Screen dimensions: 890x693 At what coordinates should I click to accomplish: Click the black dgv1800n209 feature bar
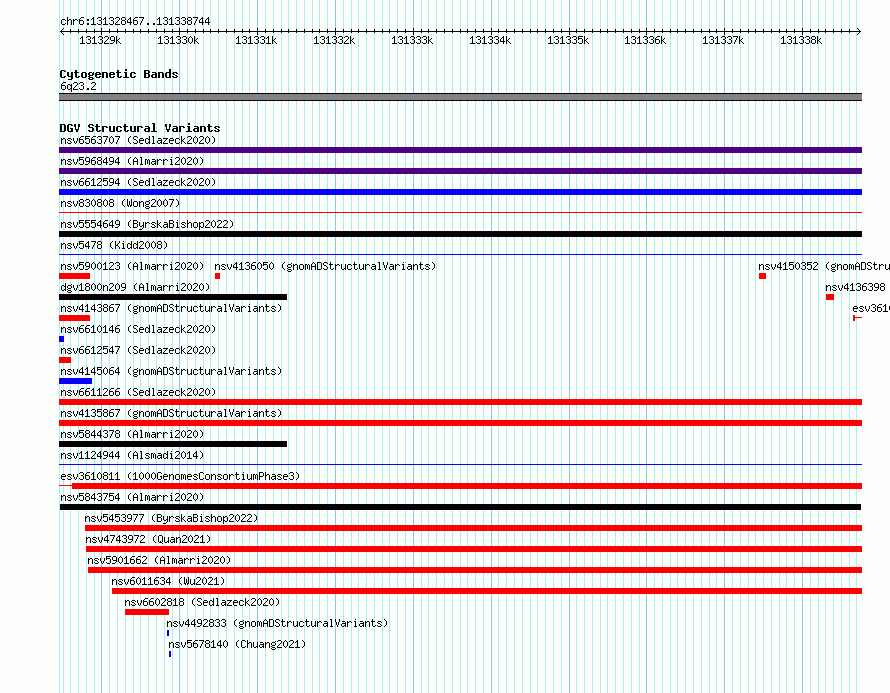point(173,297)
